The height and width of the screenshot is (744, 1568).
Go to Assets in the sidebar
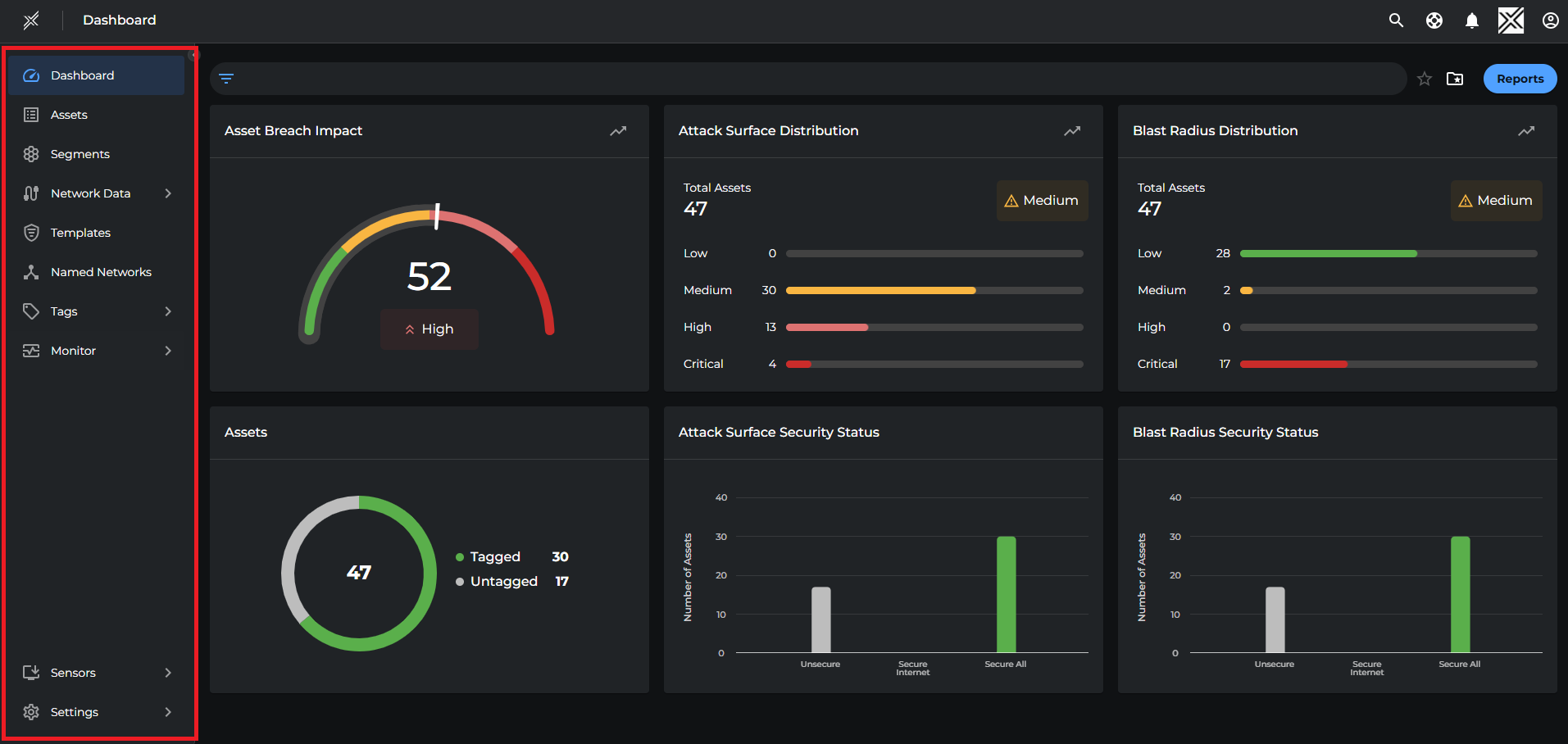69,115
